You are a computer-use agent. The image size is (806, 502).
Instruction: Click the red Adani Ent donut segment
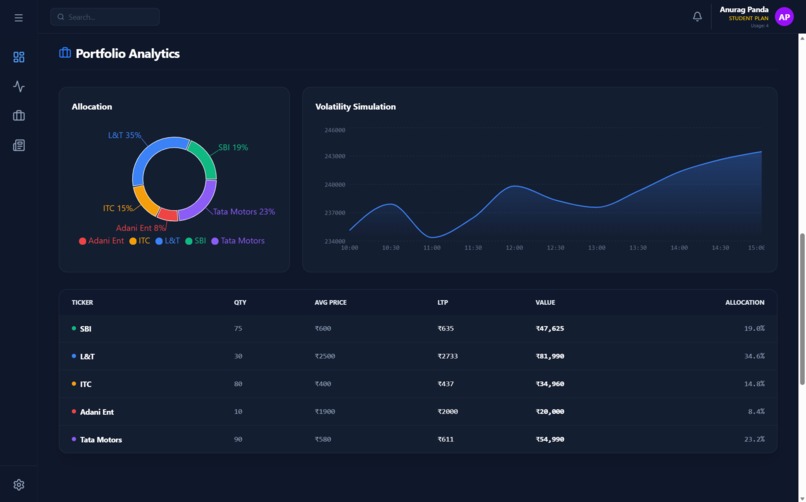coord(168,215)
